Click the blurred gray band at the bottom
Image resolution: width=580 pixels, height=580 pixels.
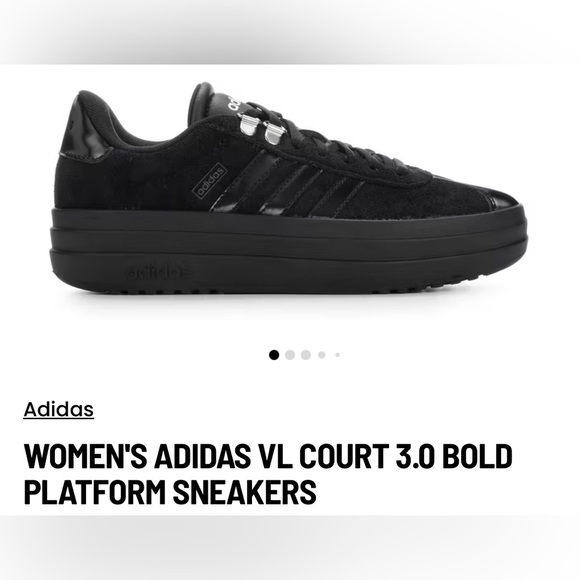(290, 547)
